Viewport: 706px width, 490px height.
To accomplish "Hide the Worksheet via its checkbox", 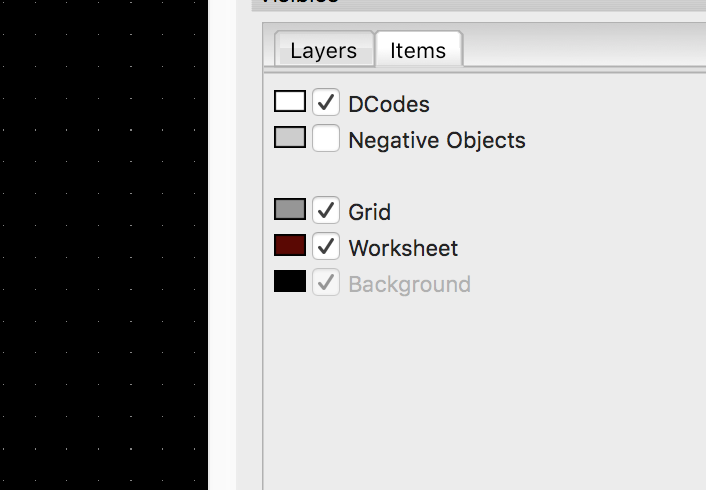I will (x=326, y=247).
